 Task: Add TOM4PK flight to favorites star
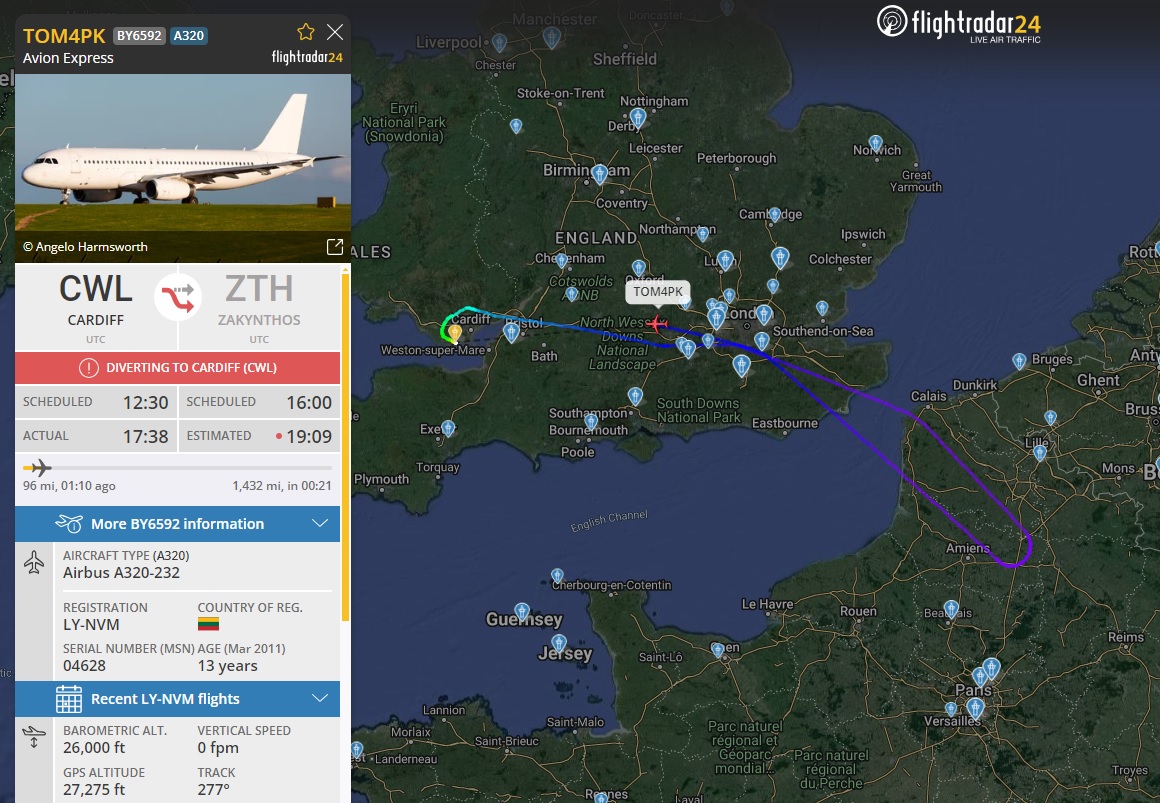(306, 32)
